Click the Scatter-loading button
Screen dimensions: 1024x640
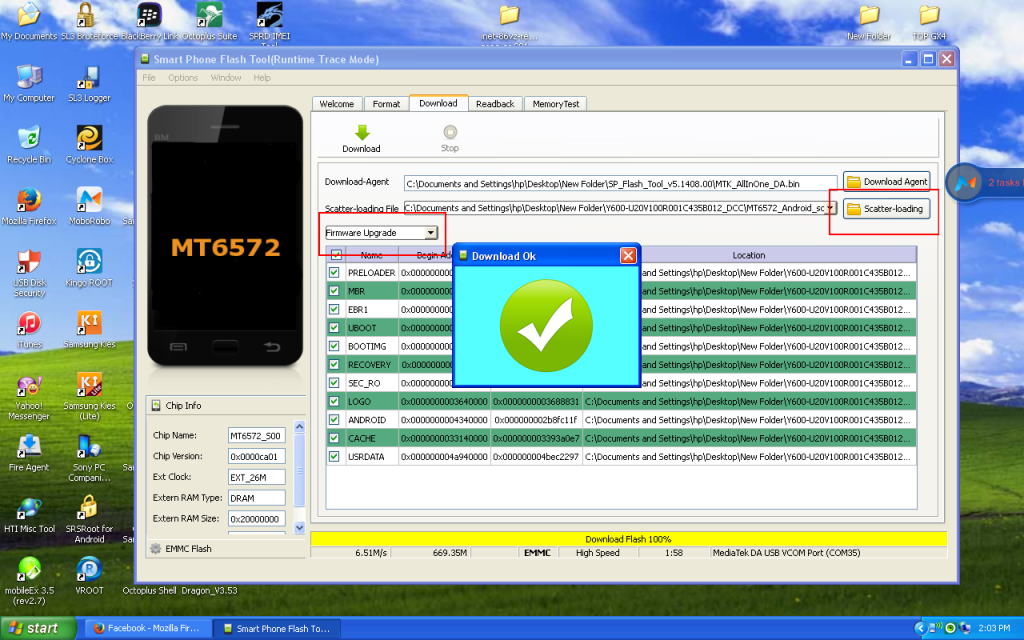[885, 209]
